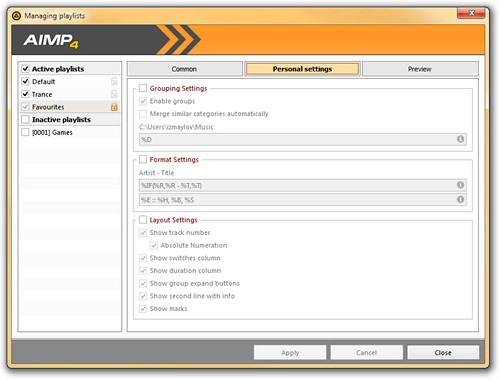Click the file icon on the Trance row
500x380 pixels.
click(114, 94)
